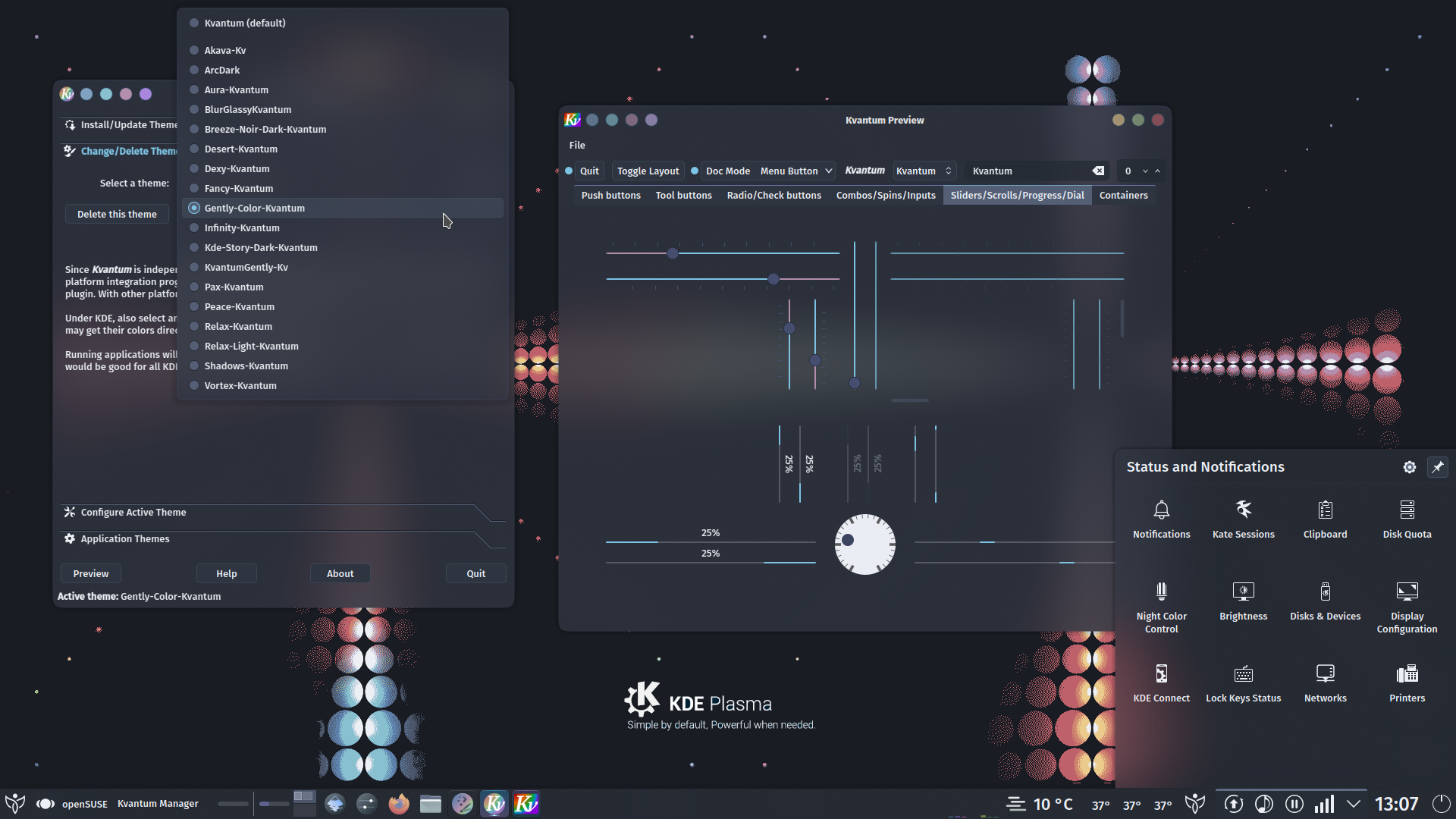Configure Status and Notifications settings
The image size is (1456, 819).
[1409, 467]
